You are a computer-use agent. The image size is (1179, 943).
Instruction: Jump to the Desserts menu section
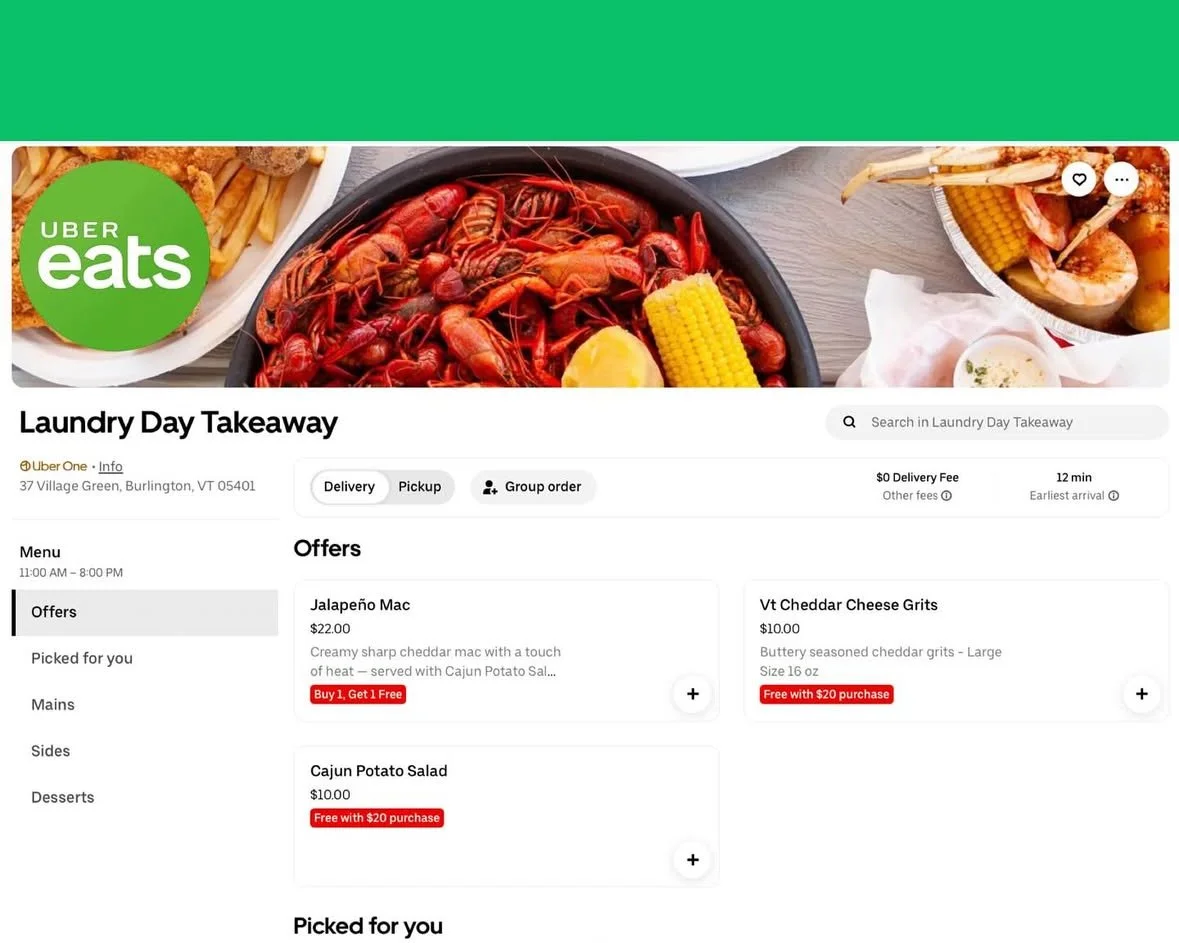tap(145, 797)
